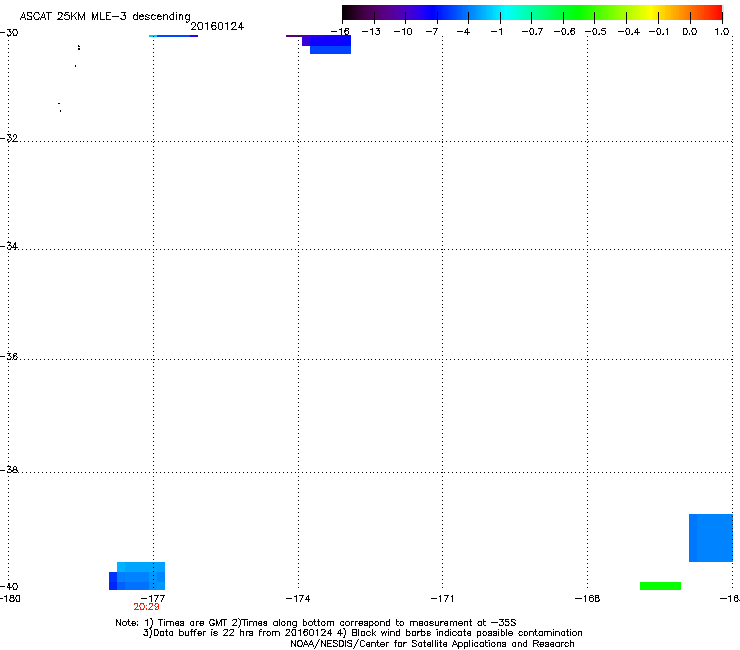Select the -7 color bar label
This screenshot has height=650, width=740.
pos(432,31)
